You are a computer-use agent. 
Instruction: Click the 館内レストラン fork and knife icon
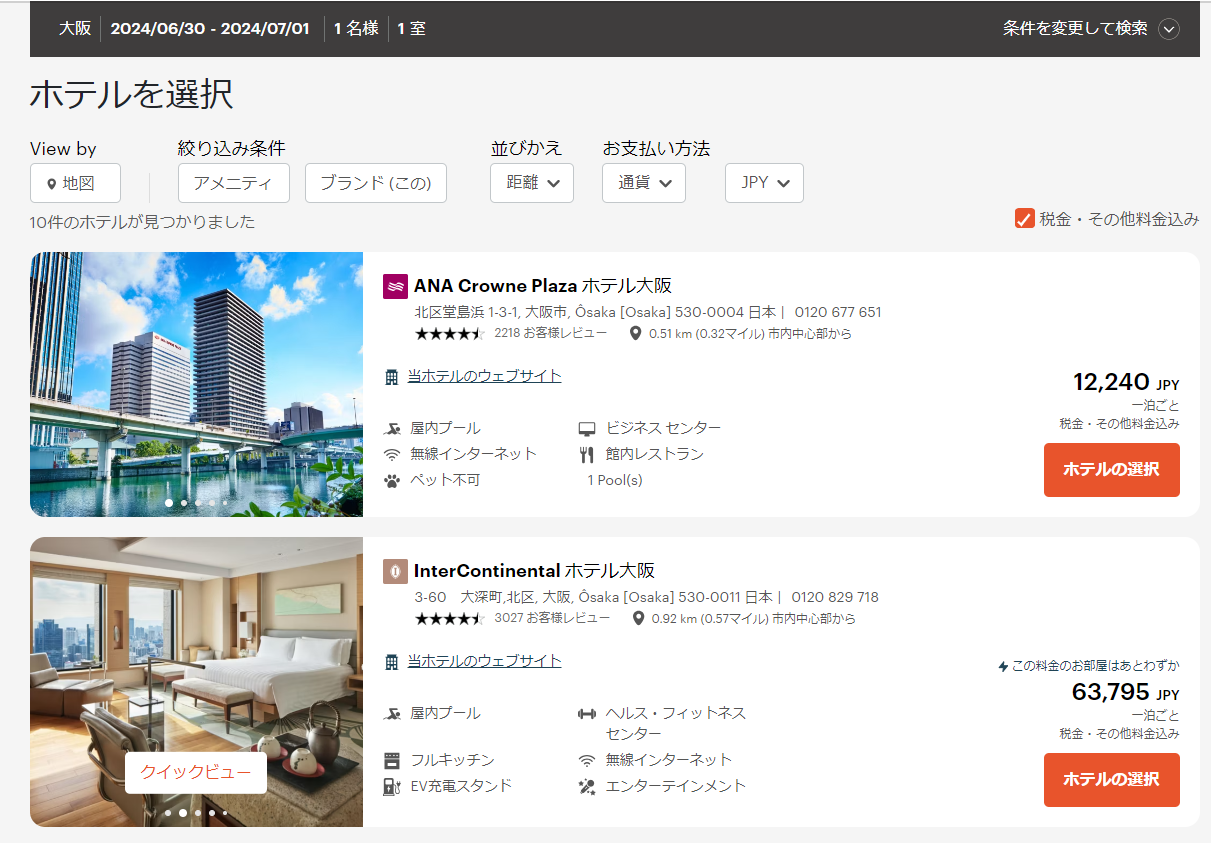tap(587, 455)
